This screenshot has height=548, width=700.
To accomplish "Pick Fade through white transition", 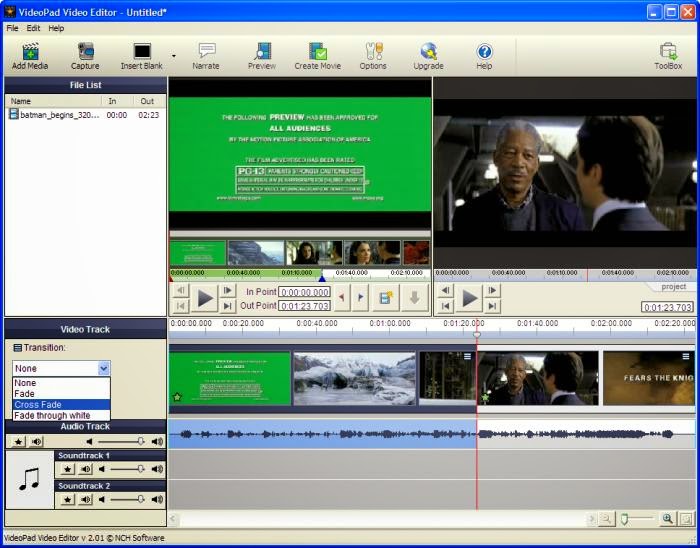I will click(x=61, y=415).
